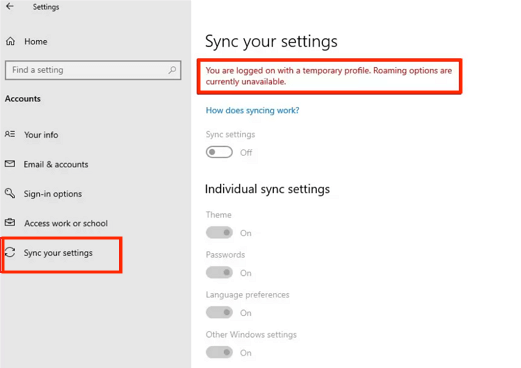The image size is (521, 368).
Task: Click the Off status next to Sync settings
Action: tap(246, 153)
